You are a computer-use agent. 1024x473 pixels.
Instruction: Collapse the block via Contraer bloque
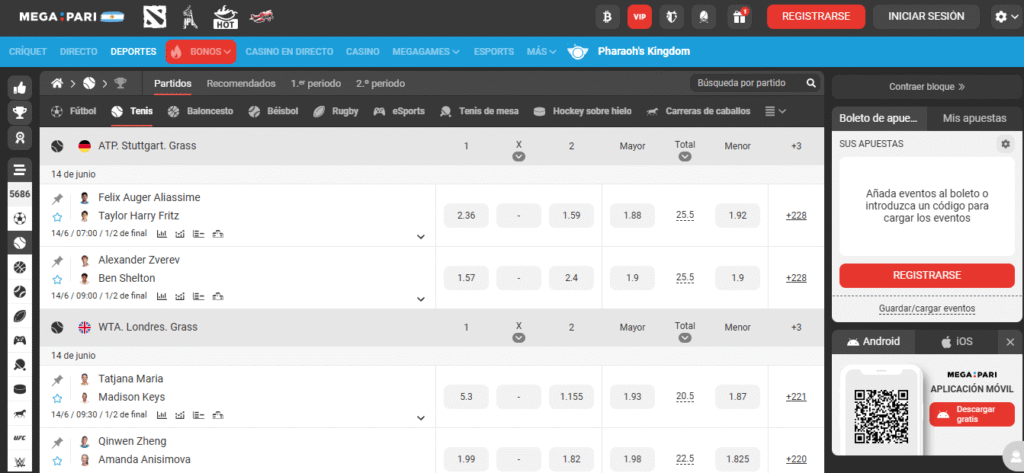pyautogui.click(x=927, y=86)
